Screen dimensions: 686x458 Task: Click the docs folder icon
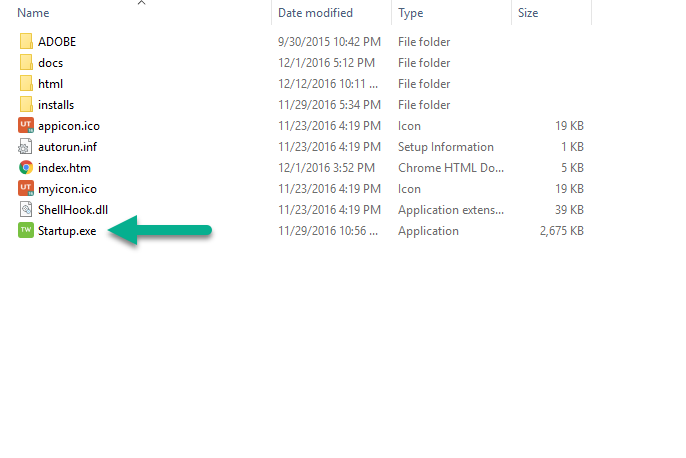pos(26,63)
